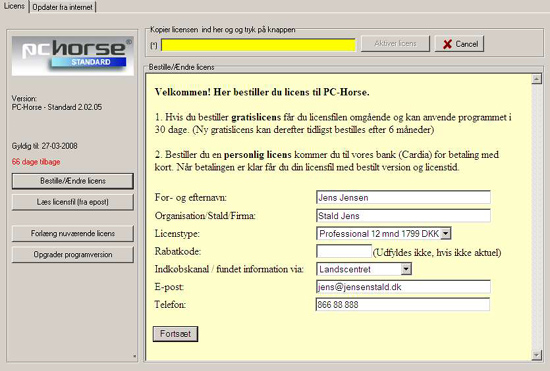This screenshot has width=550, height=371.
Task: Click the bold word 'gratislicens'
Action: 256,117
